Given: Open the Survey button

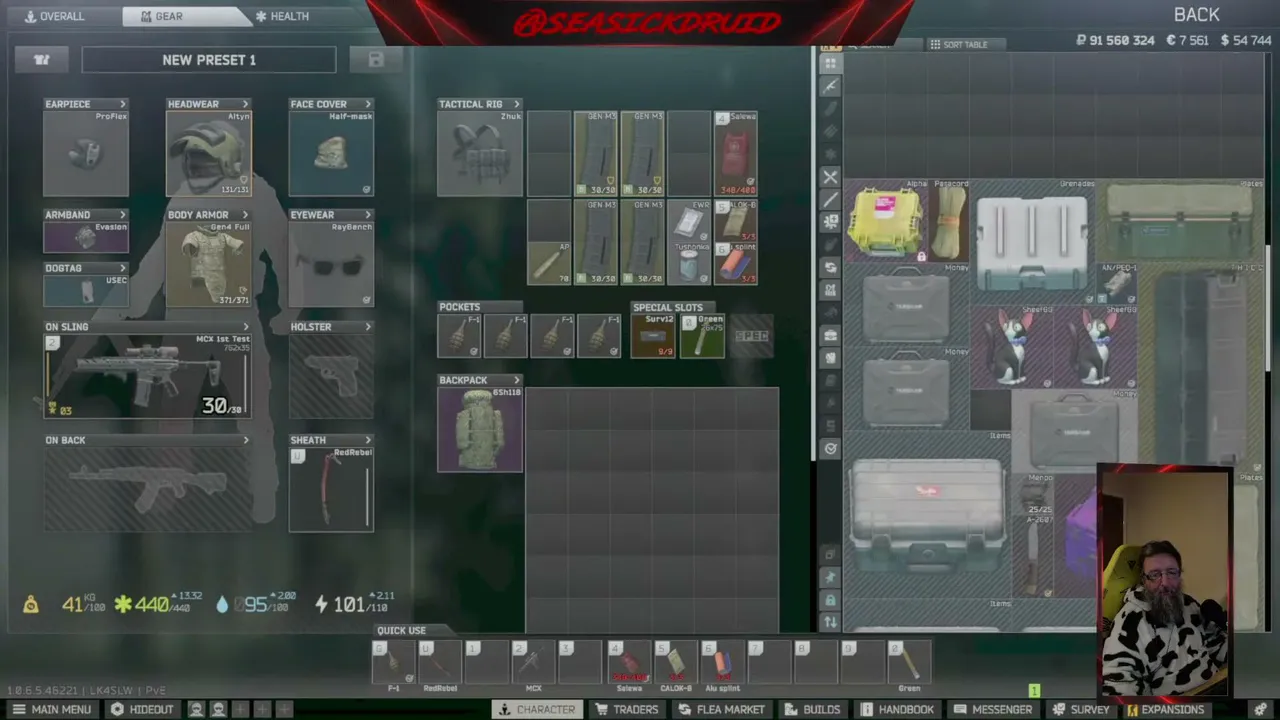Looking at the screenshot, I should tap(1080, 709).
